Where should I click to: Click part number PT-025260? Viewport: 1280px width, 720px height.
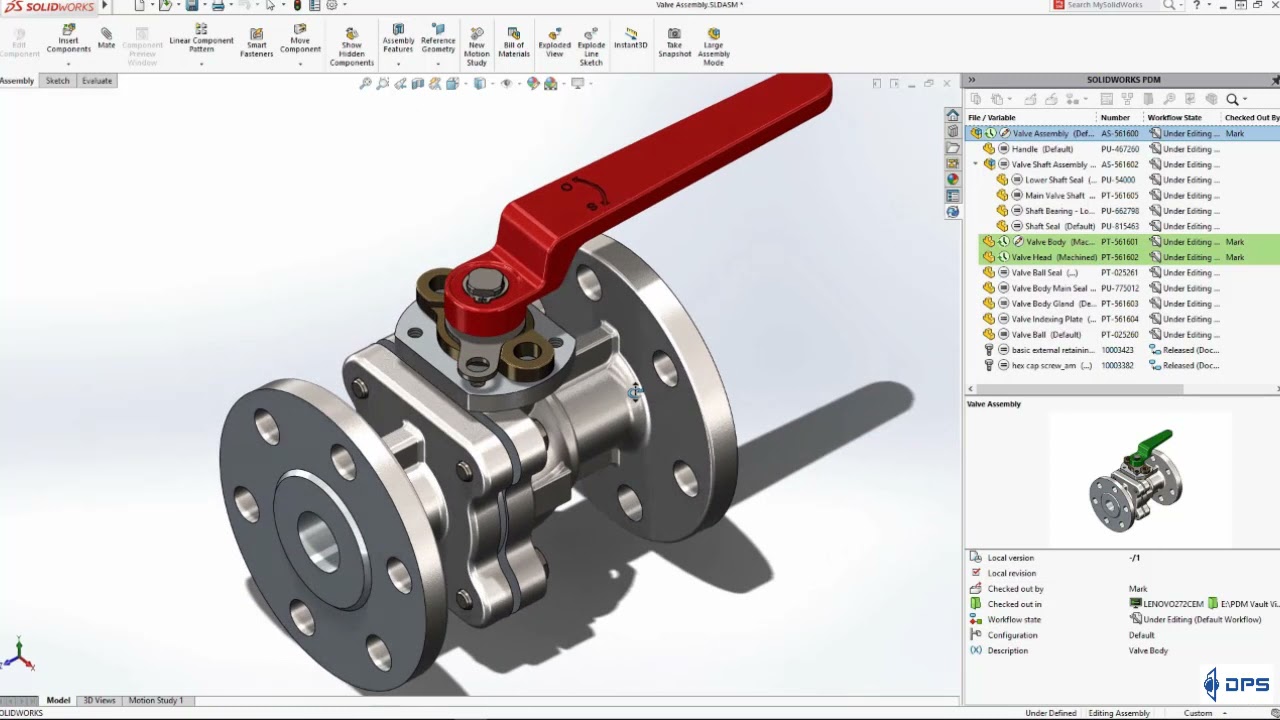pos(1119,334)
